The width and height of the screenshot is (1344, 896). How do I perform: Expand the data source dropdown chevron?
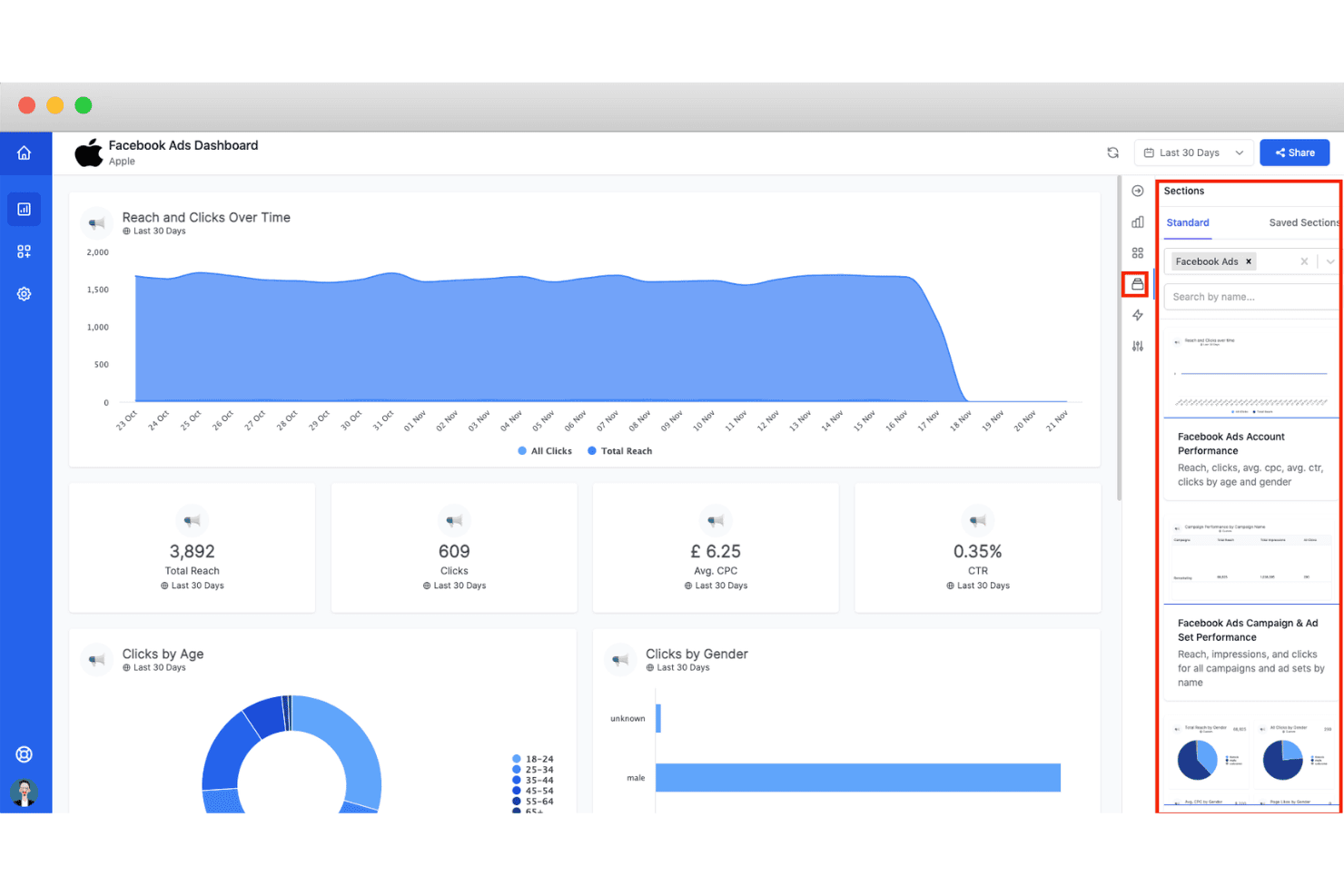coord(1330,261)
